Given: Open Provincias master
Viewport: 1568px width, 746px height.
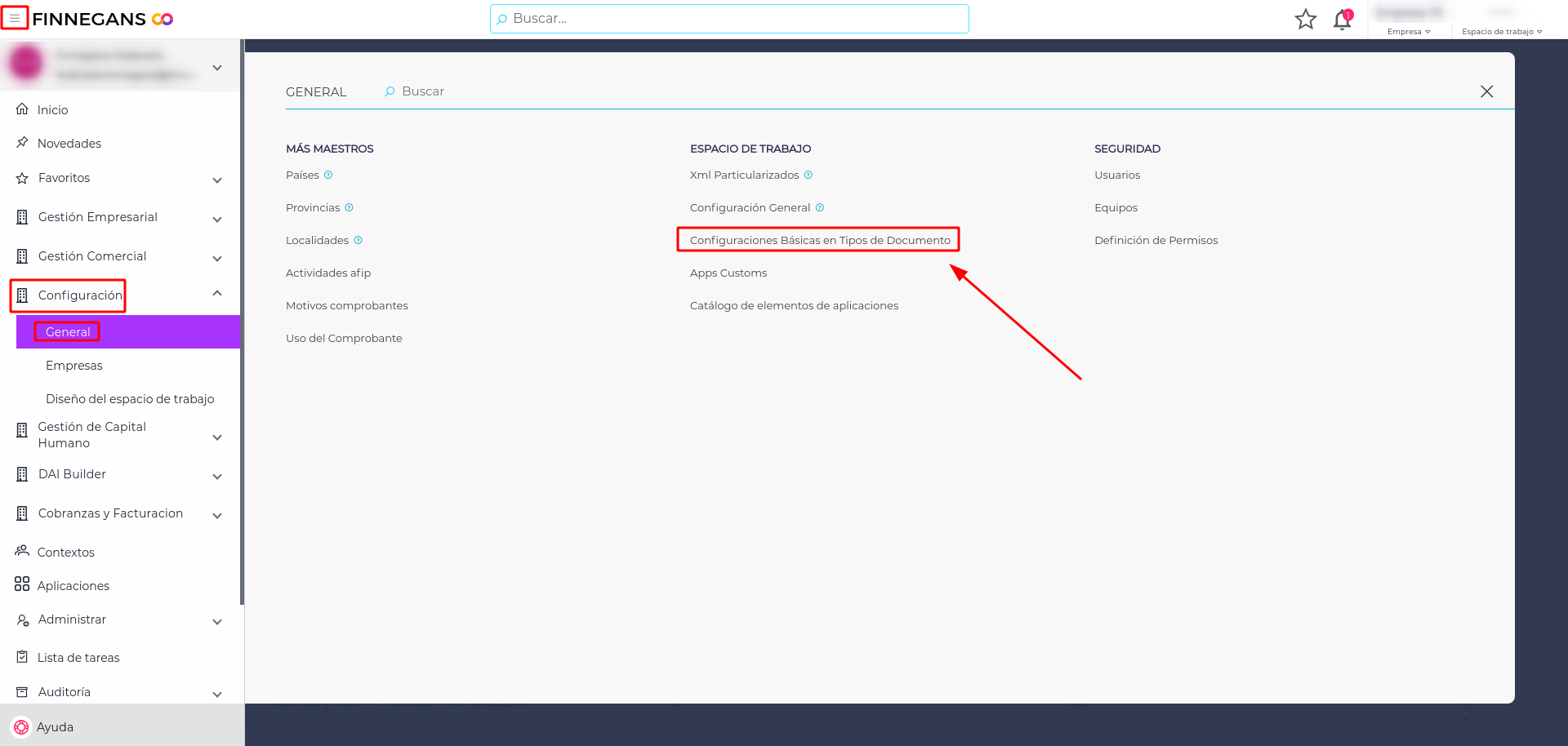Looking at the screenshot, I should (313, 207).
